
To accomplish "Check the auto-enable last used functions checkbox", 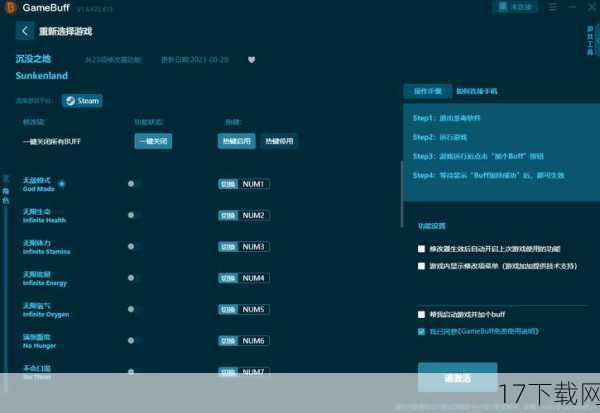I will (421, 249).
